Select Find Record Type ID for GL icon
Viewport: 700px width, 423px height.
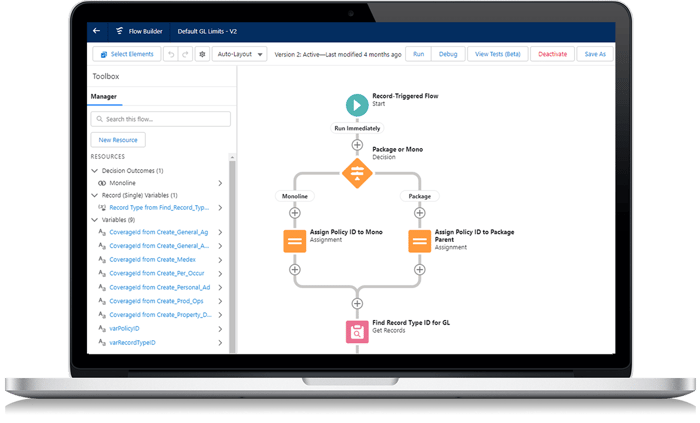tap(357, 332)
